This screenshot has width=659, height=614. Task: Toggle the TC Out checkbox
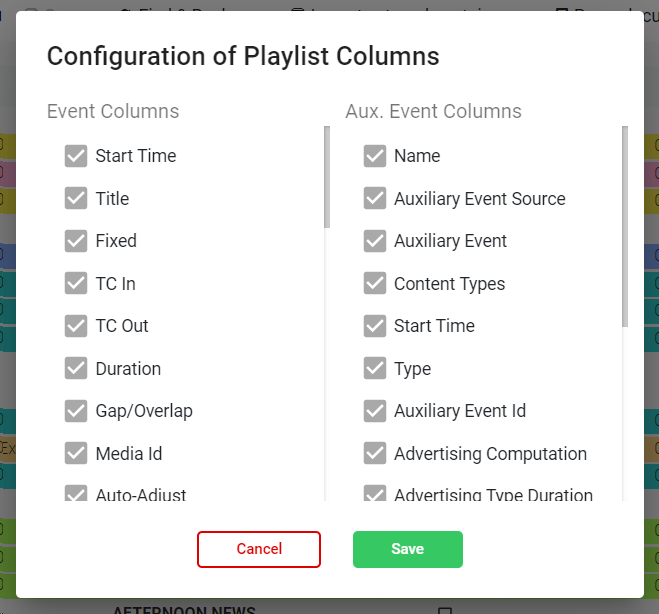click(x=76, y=326)
